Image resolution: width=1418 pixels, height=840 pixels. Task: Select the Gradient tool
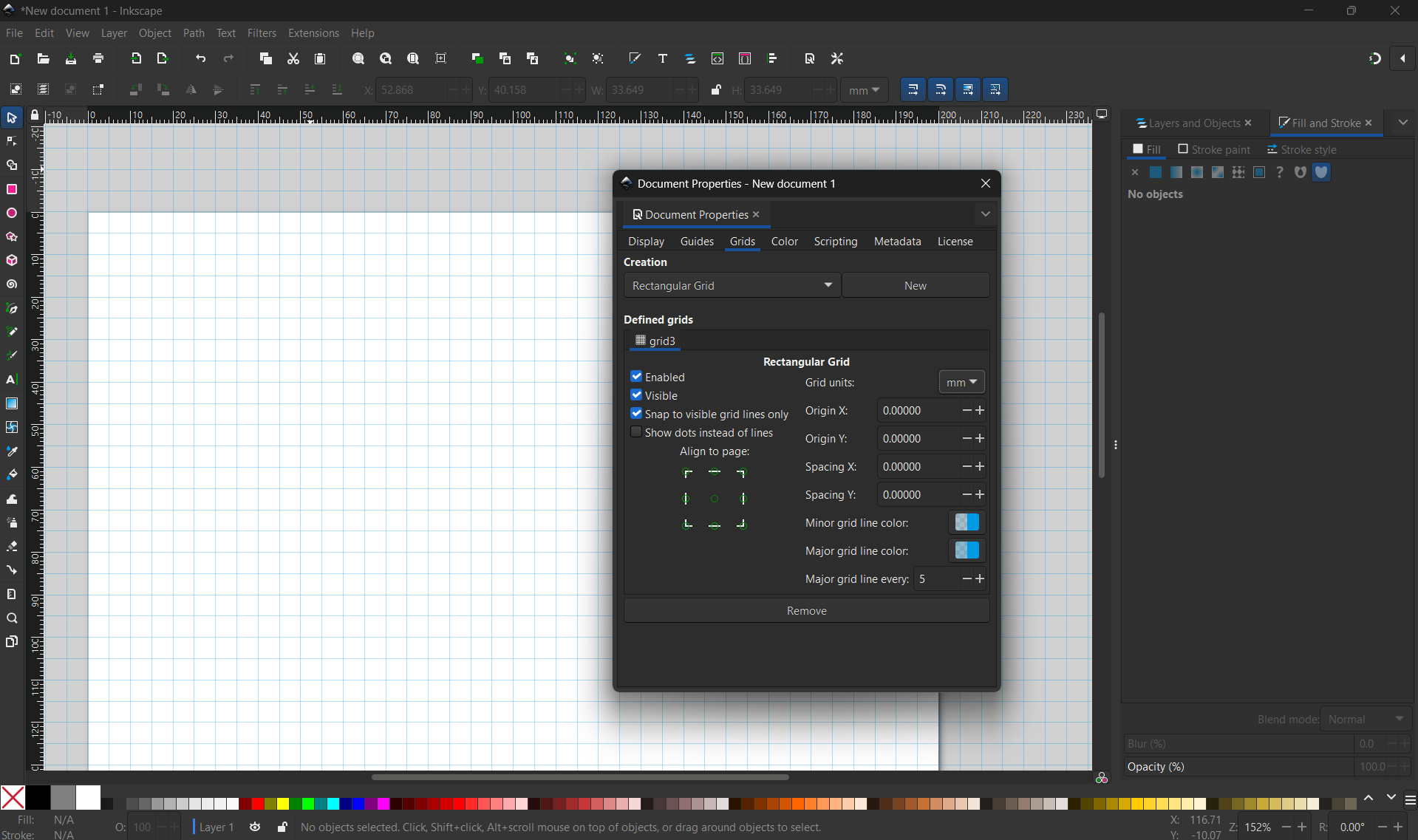[x=12, y=403]
